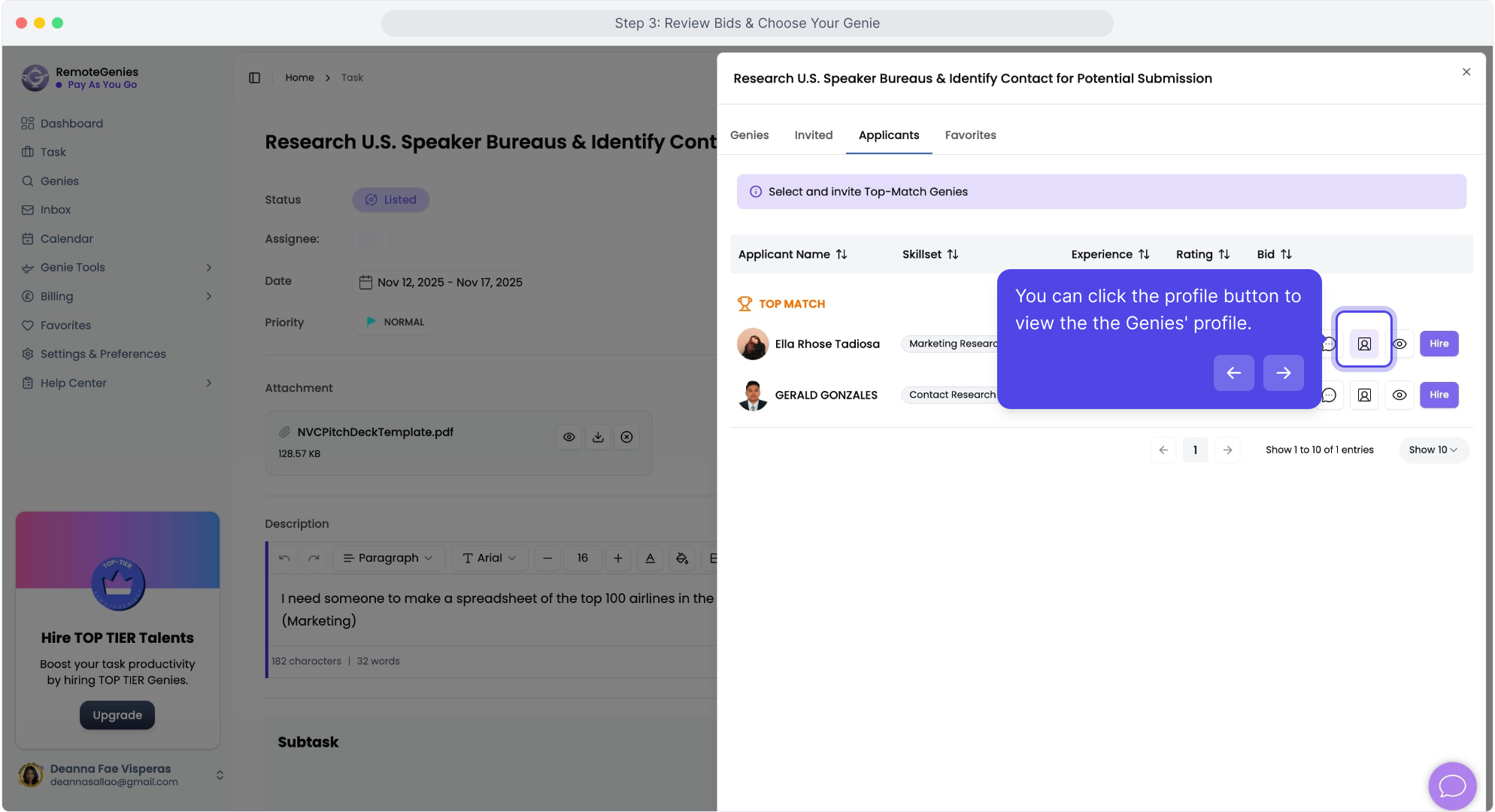The image size is (1495, 812).
Task: Click the text highlight fill icon
Action: click(681, 558)
